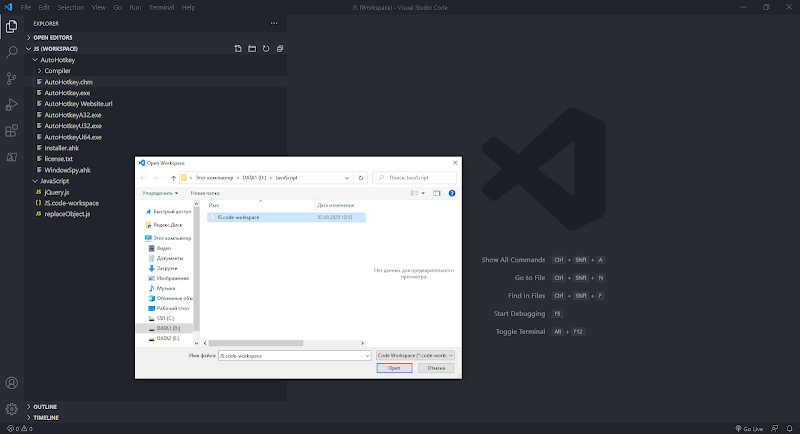Click the errors and warnings status indicator
This screenshot has height=434, width=800.
coord(19,429)
